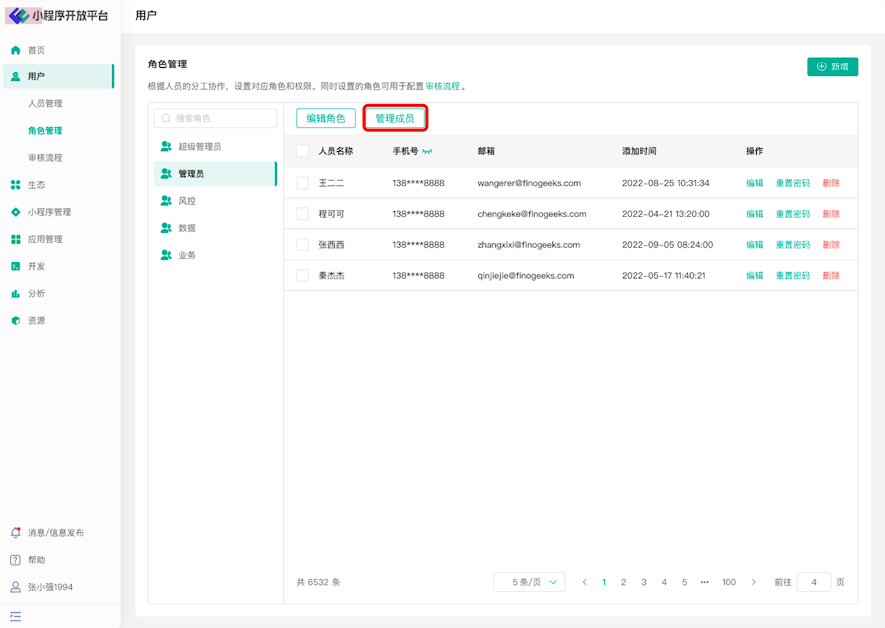Check the box for 王二二 row
The width and height of the screenshot is (885, 628).
(x=303, y=183)
